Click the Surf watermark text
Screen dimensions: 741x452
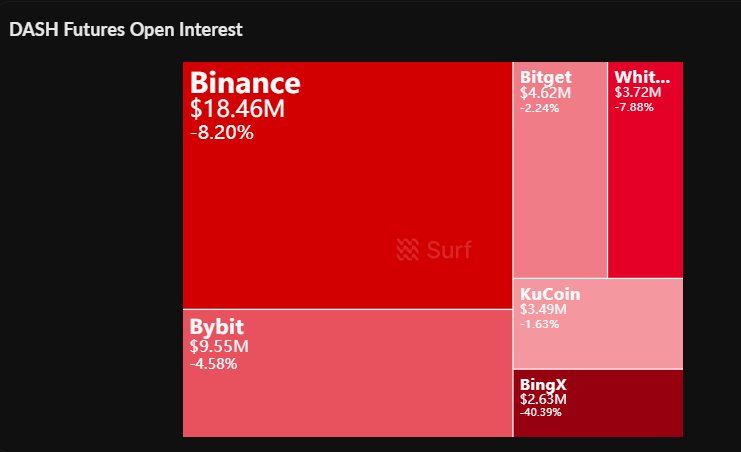(x=448, y=250)
